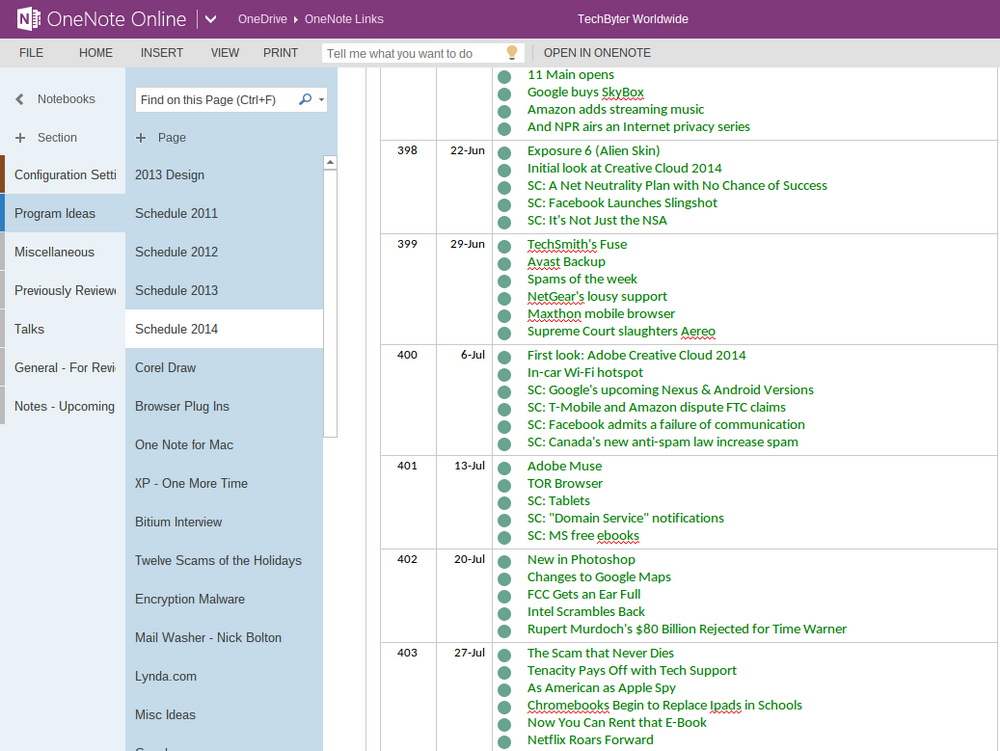Open the Browser Plug Ins page

[224, 406]
